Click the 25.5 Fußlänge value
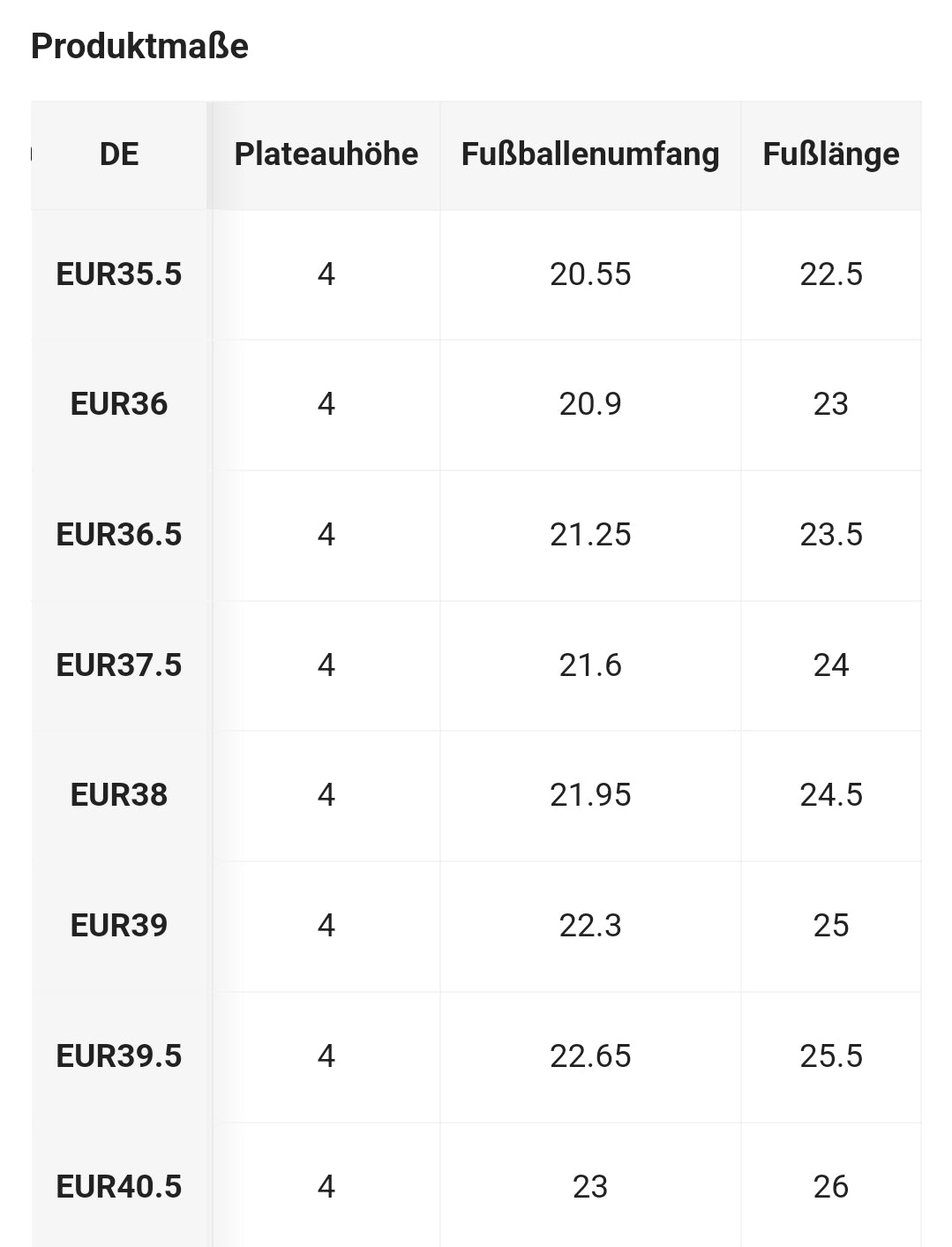The width and height of the screenshot is (952, 1247). click(831, 1056)
